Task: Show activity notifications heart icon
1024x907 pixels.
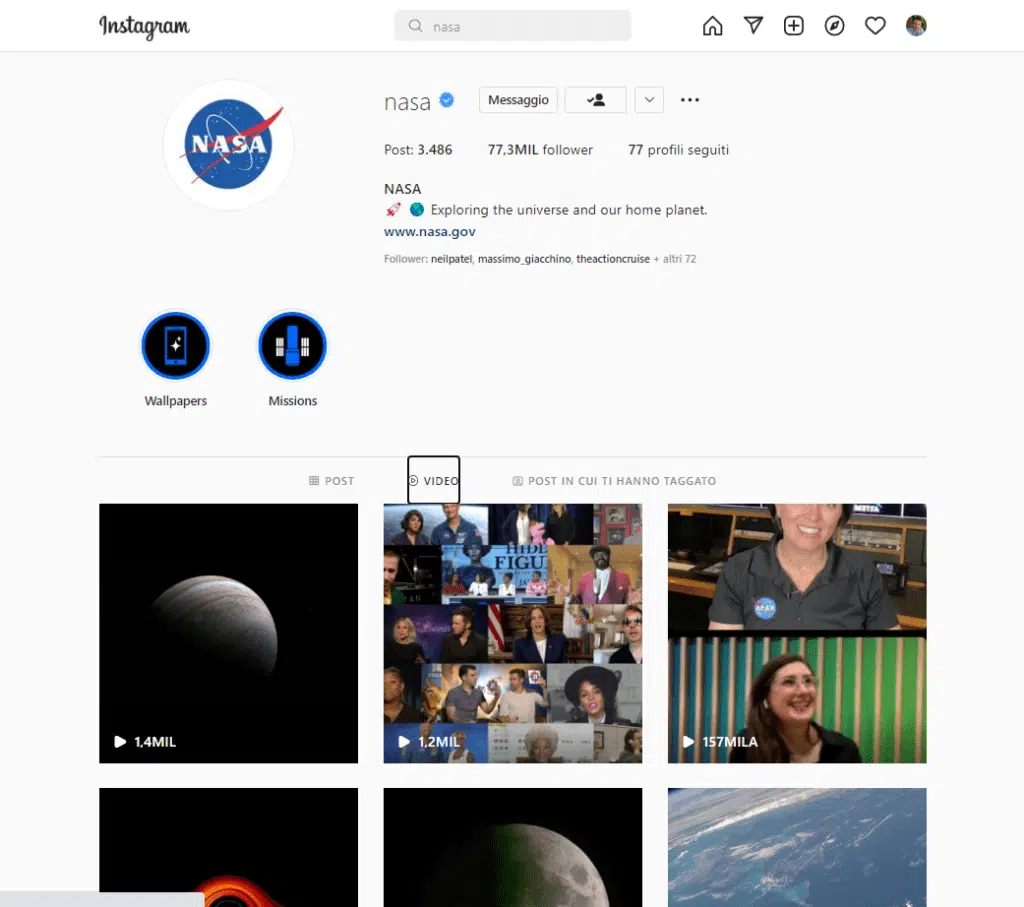Action: (875, 26)
